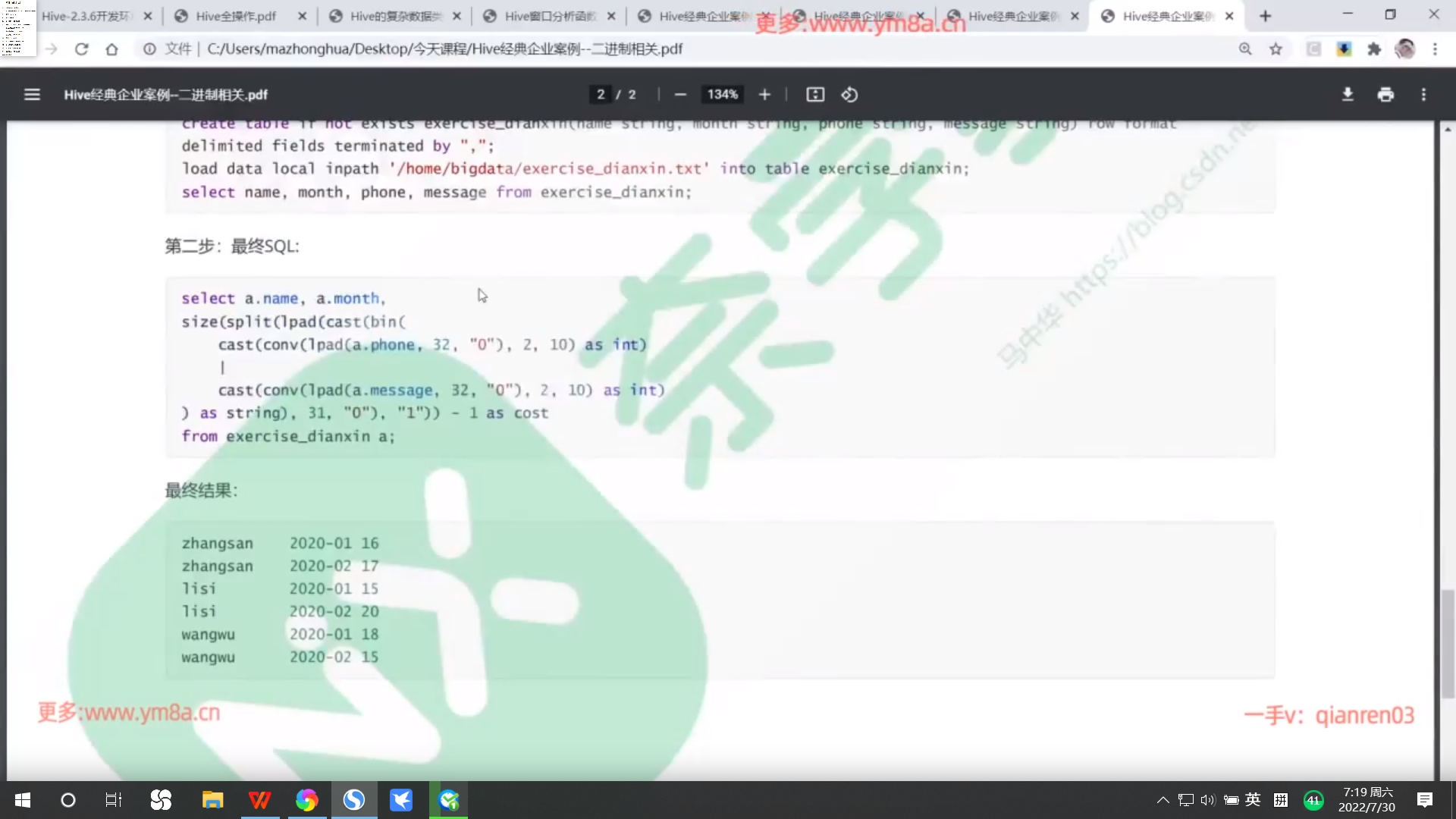
Task: Expand the system tray hidden icons
Action: [1163, 800]
